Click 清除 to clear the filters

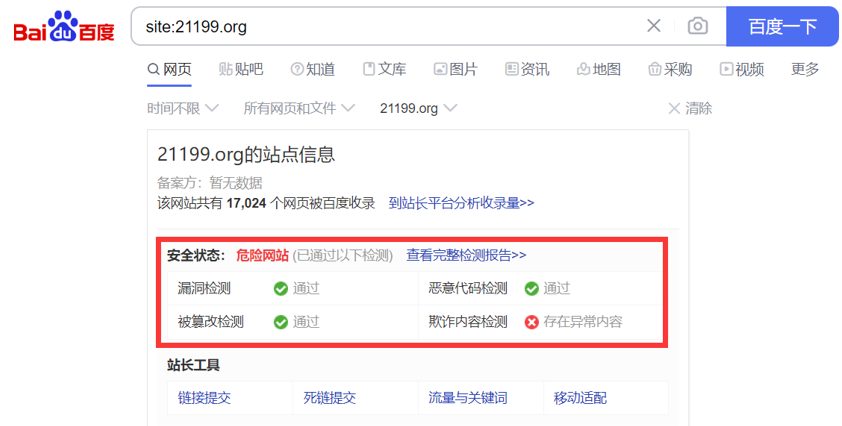coord(690,109)
